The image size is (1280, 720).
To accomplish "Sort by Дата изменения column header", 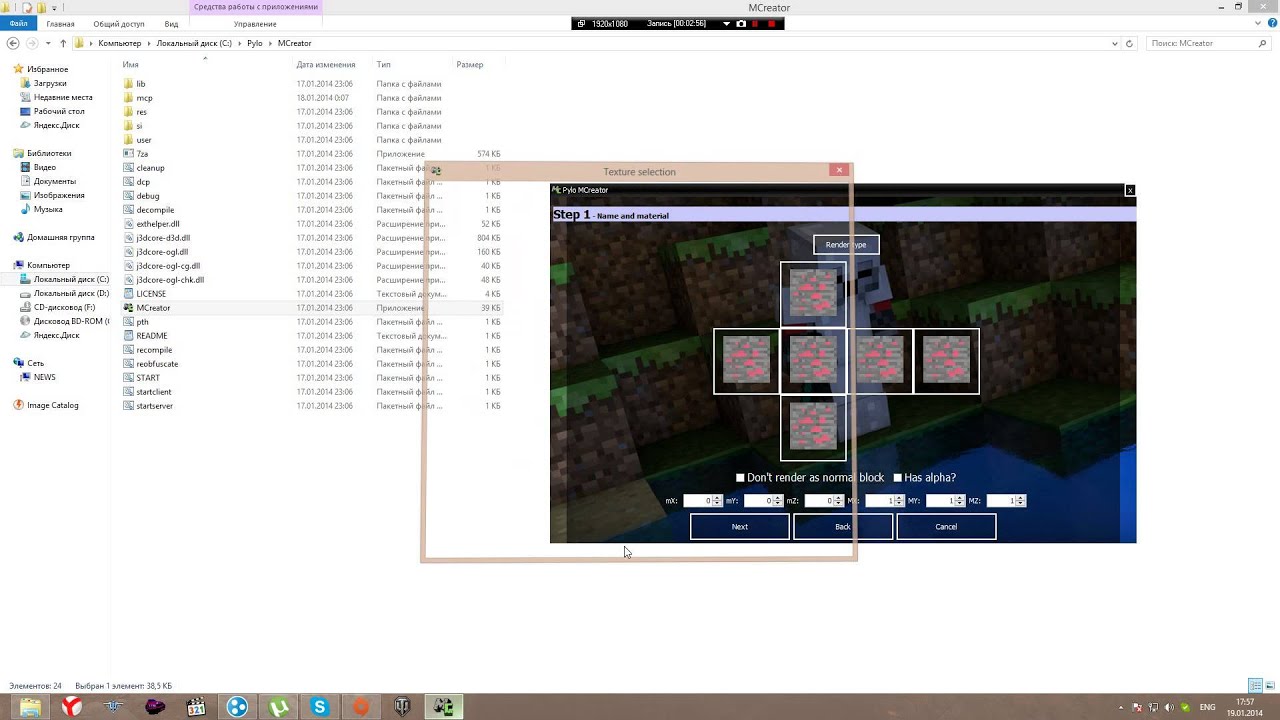I will (326, 65).
